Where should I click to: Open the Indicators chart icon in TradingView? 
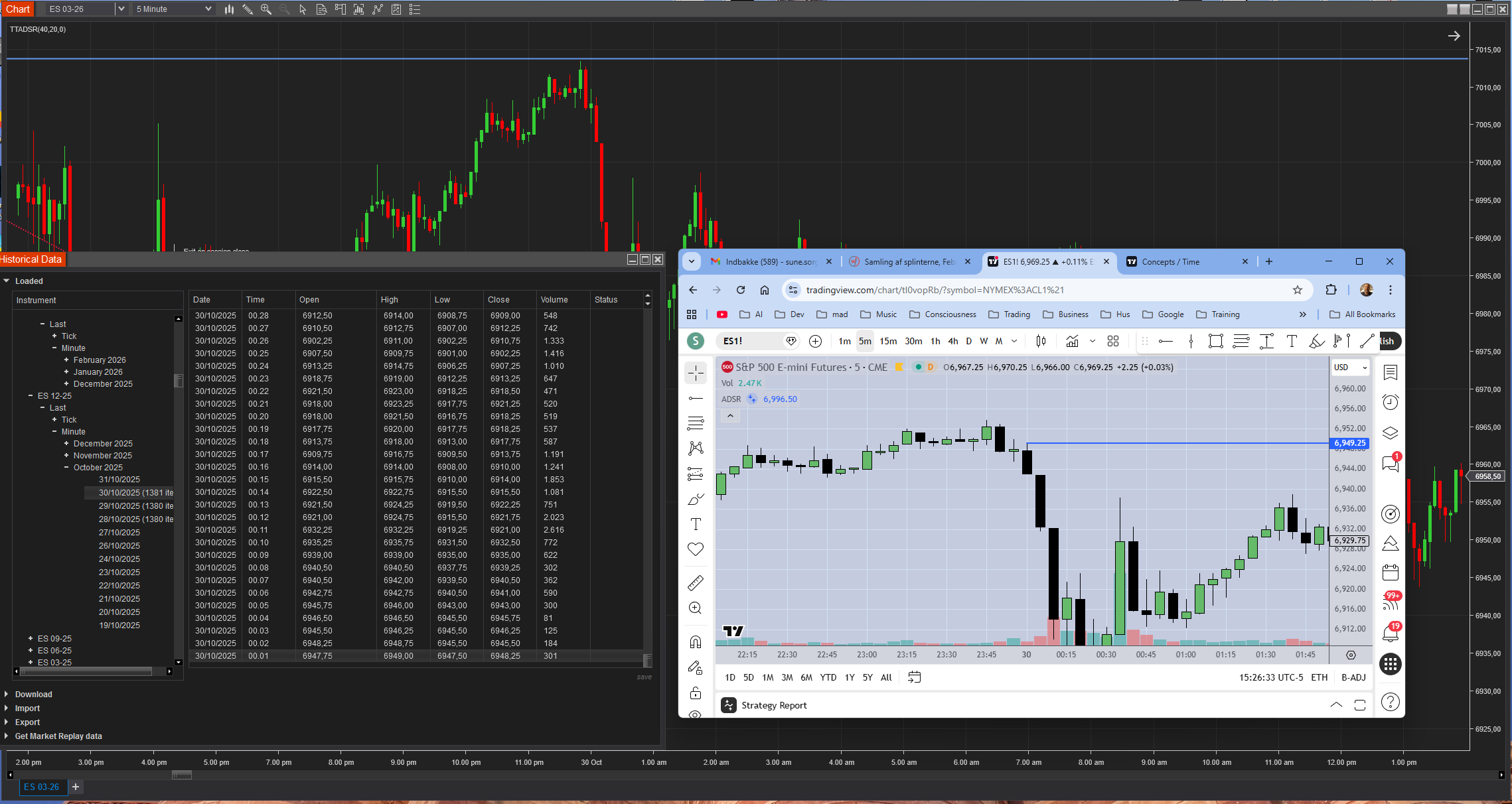point(1072,341)
